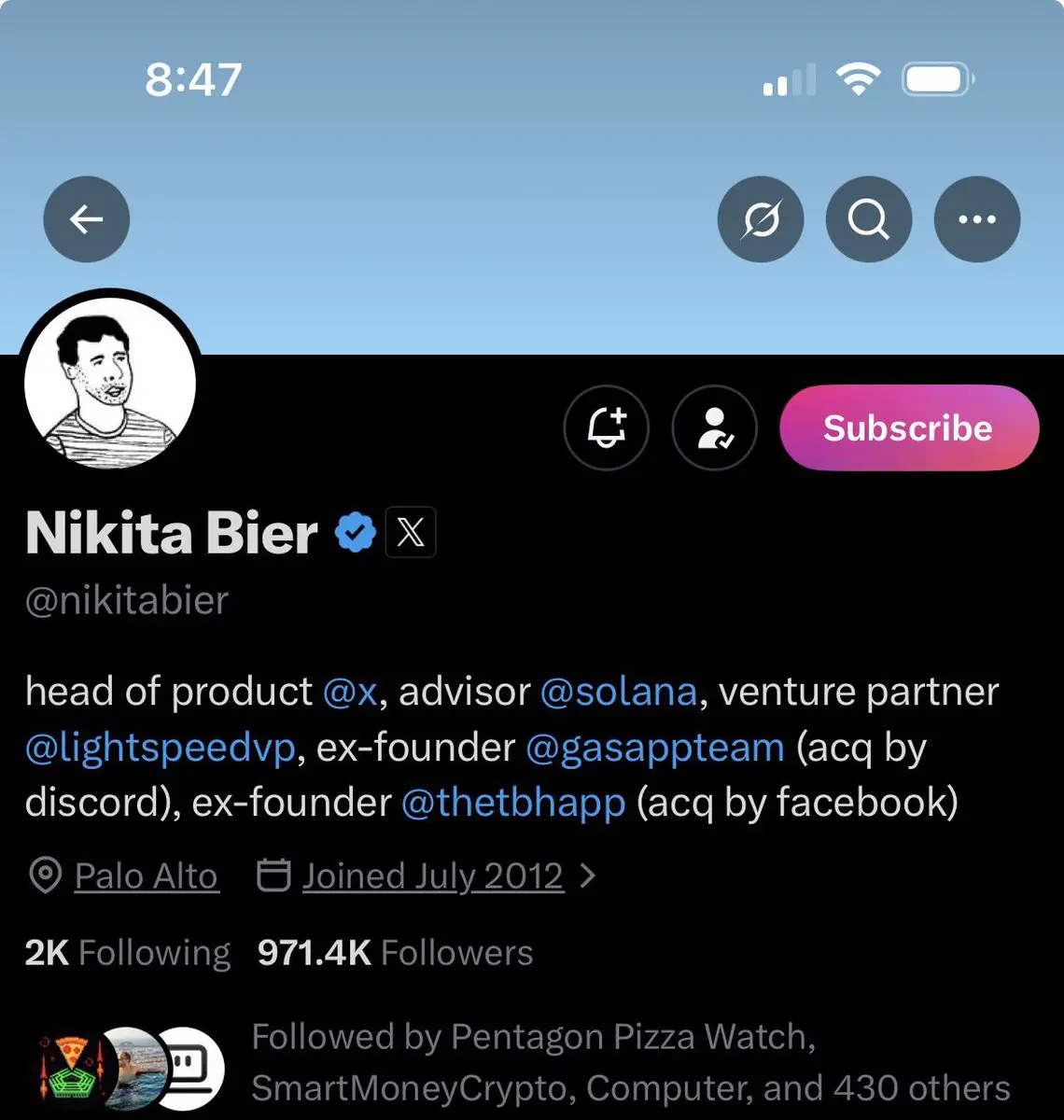The width and height of the screenshot is (1064, 1120).
Task: Open the X affiliation badge
Action: (x=411, y=533)
